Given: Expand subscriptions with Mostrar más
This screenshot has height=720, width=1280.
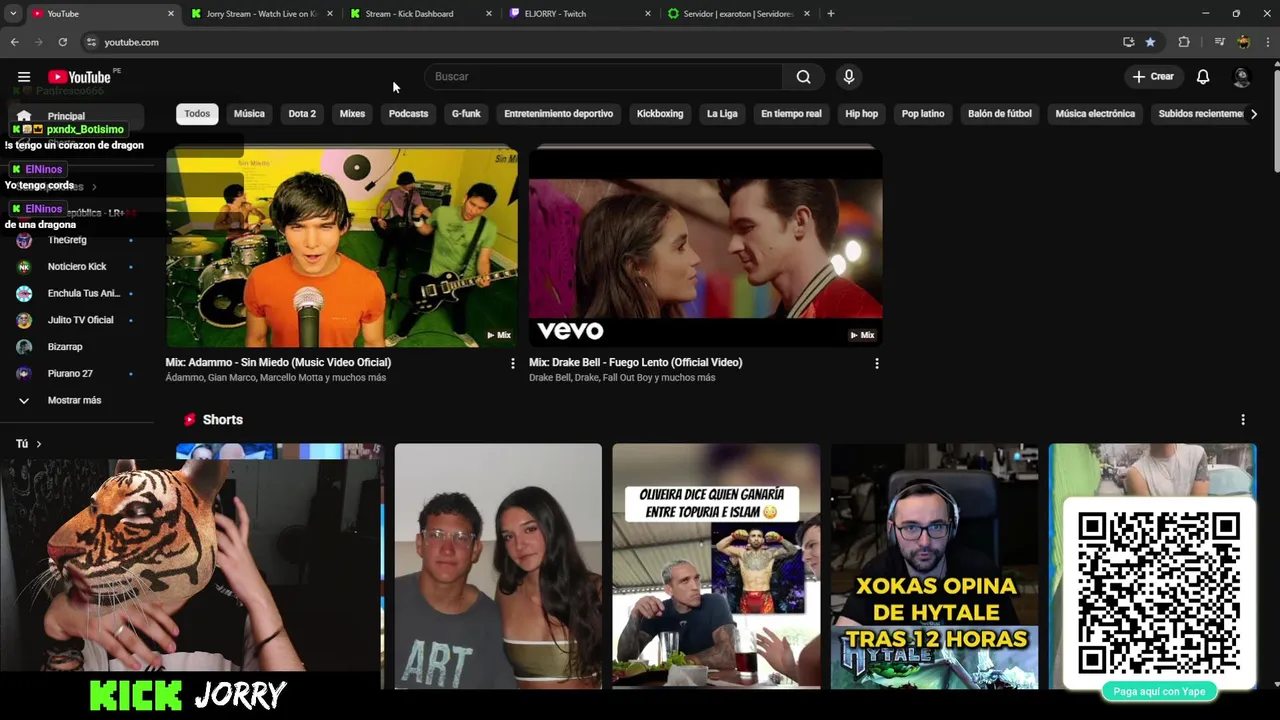Looking at the screenshot, I should click(x=72, y=400).
